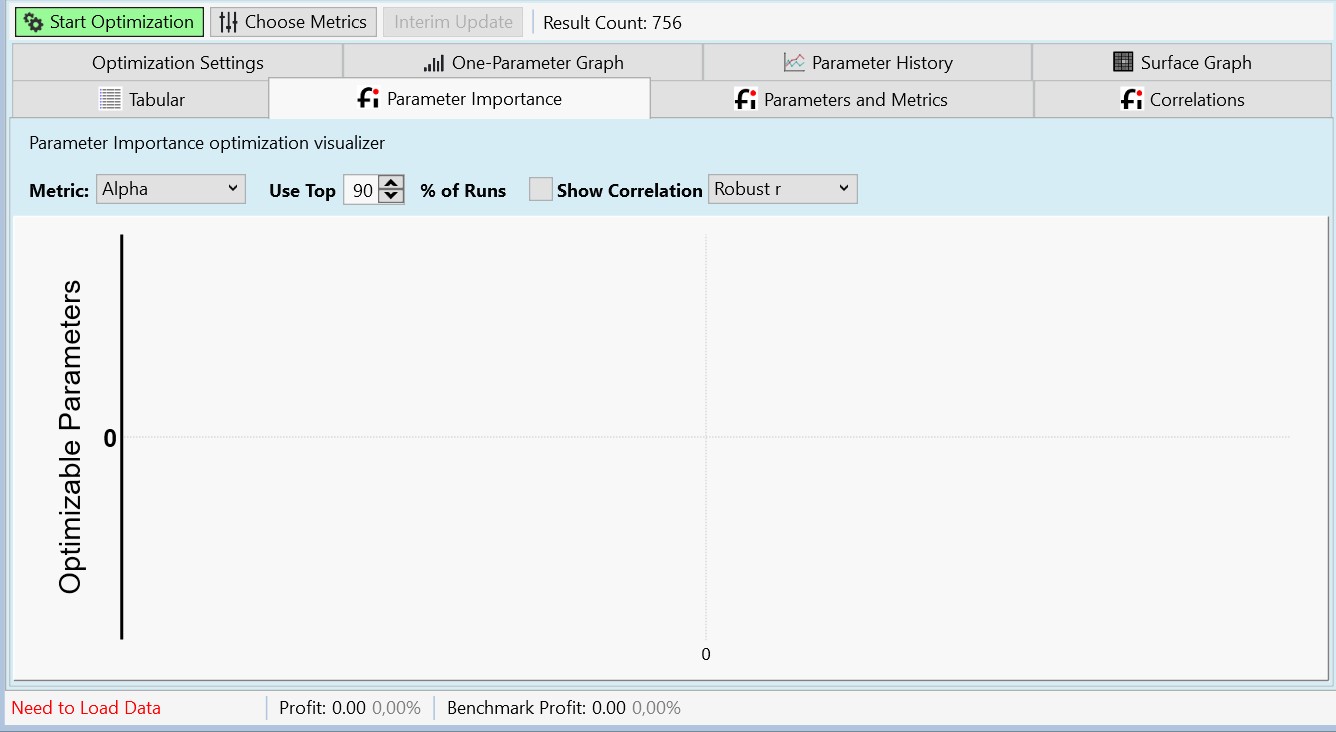The image size is (1336, 732).
Task: Click the Interim Update button
Action: coord(453,22)
